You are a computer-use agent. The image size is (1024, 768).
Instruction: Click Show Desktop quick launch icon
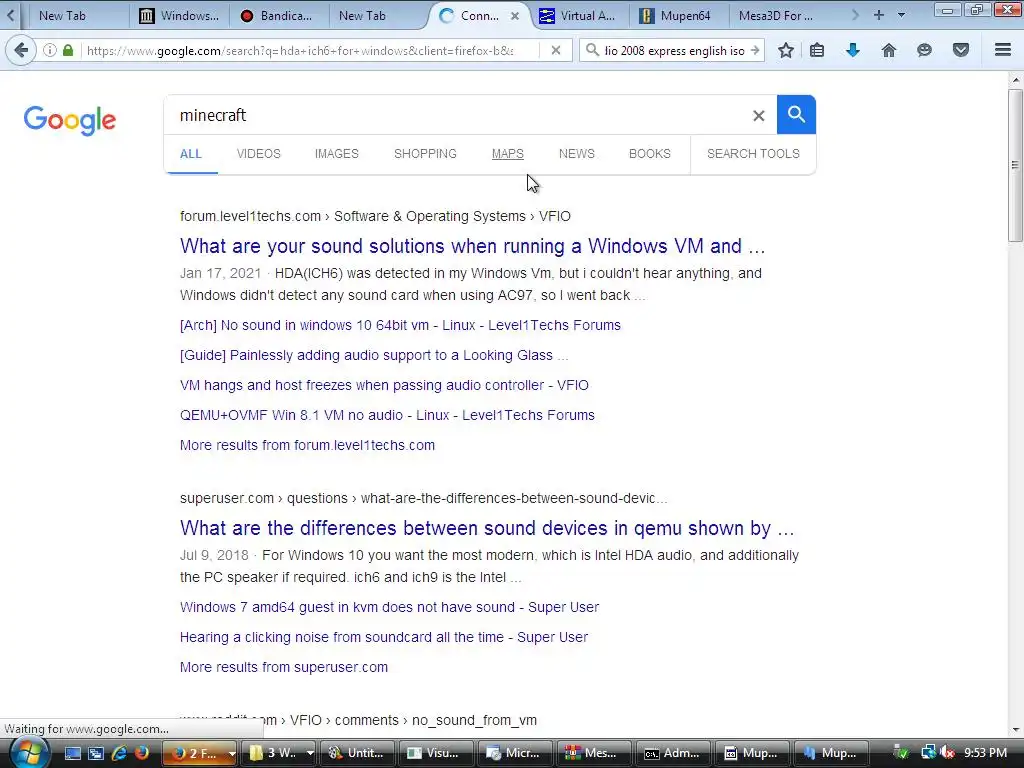pos(72,753)
